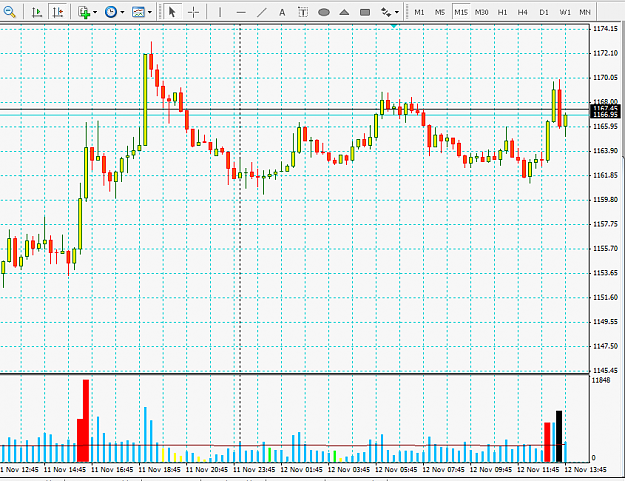Screen dimensions: 625x481
Task: Select the Text 'A' tool
Action: pos(282,13)
